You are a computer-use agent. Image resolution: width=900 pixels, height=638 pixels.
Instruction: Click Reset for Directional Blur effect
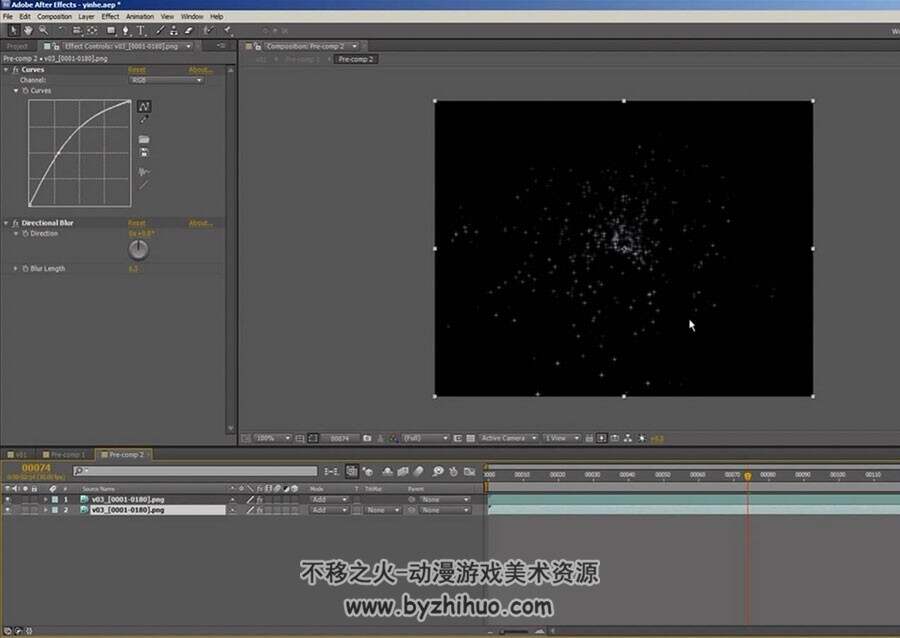pos(137,223)
